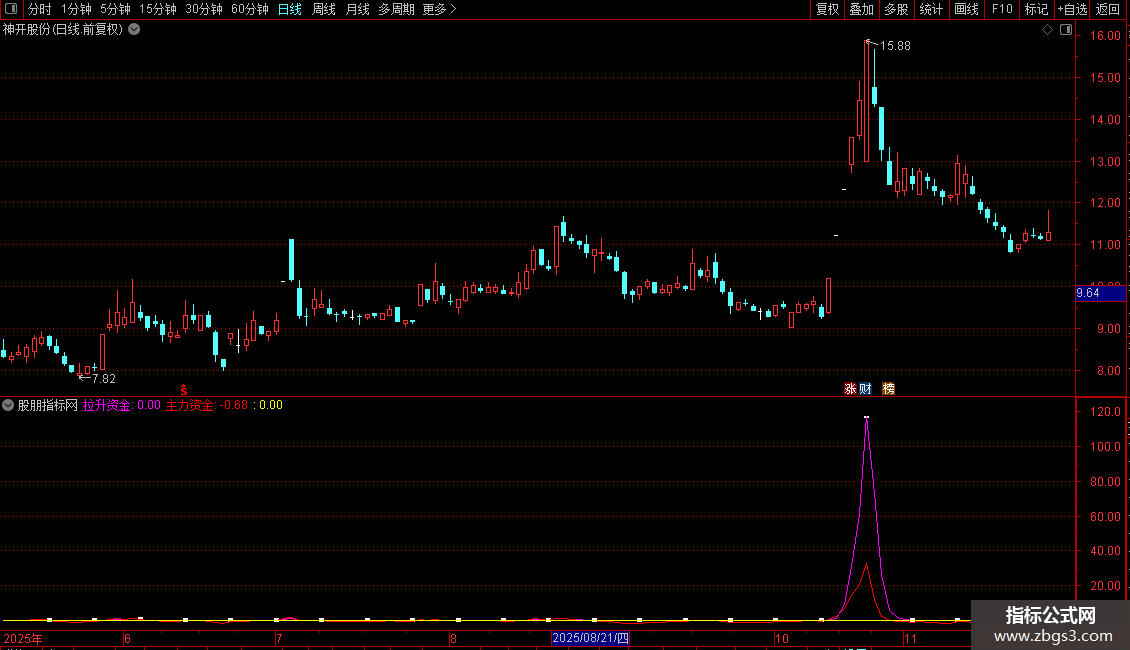This screenshot has height=650, width=1130.
Task: Click the 15.88 high price label
Action: [x=895, y=46]
